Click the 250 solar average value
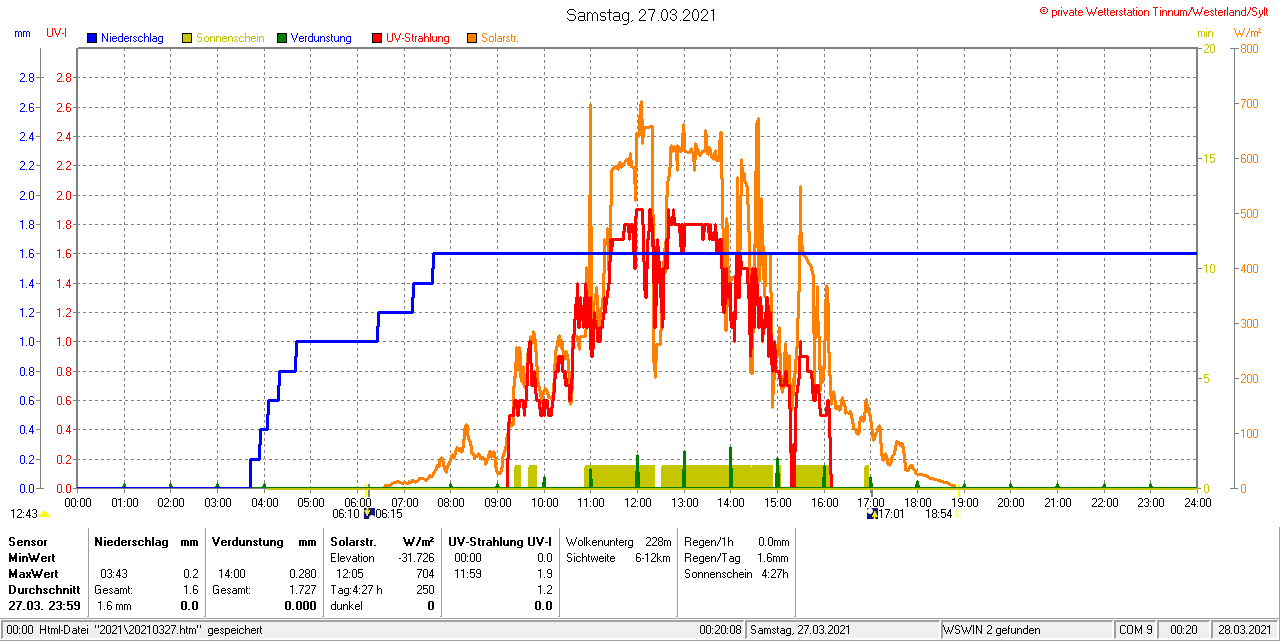Viewport: 1280px width, 641px height. tap(425, 589)
